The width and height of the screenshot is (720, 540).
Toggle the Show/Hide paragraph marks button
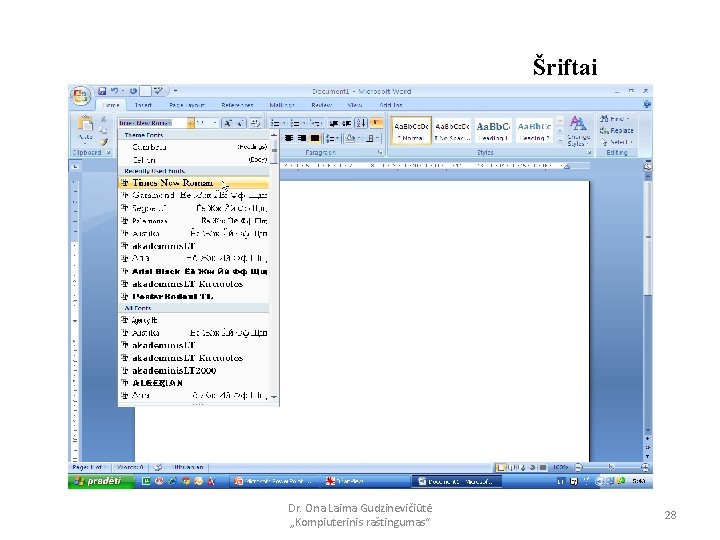point(376,123)
